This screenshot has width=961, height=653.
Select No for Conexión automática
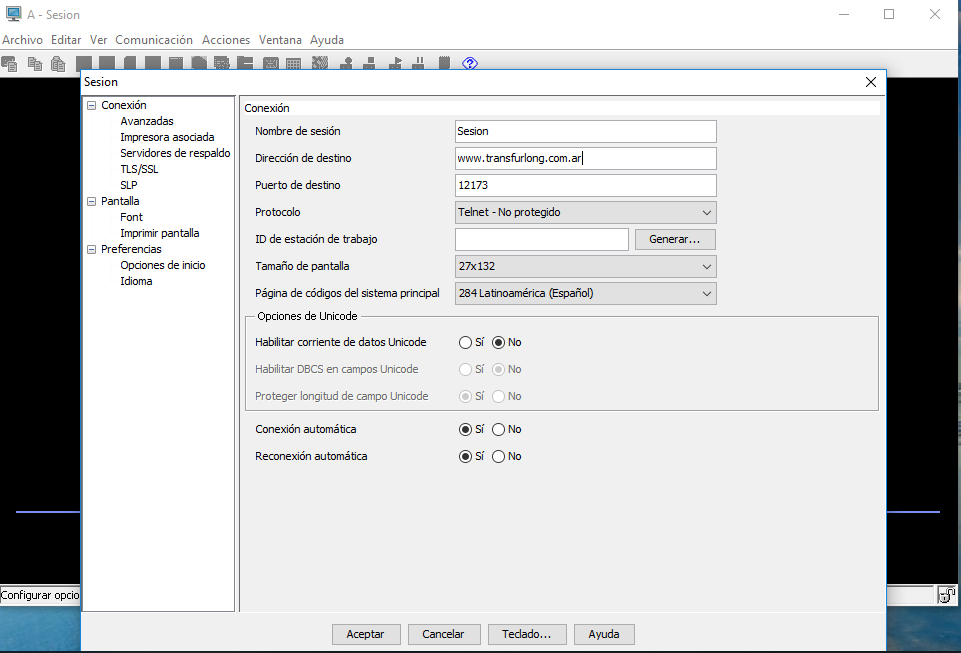pyautogui.click(x=498, y=429)
